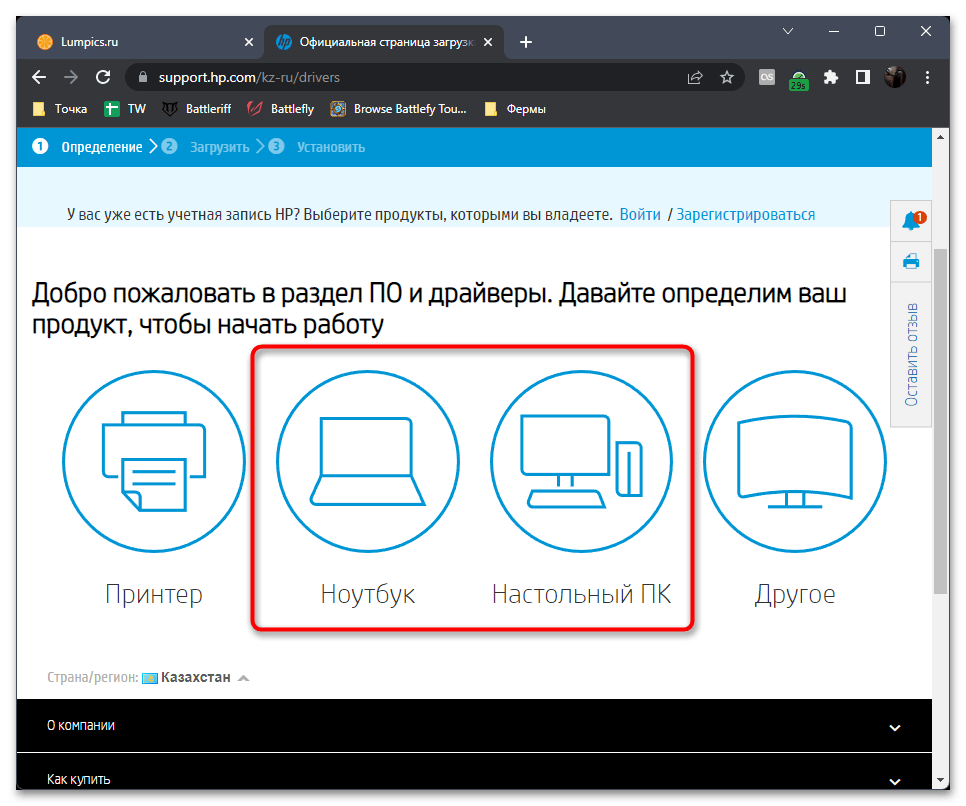Maximize the browser window
The height and width of the screenshot is (806, 966).
[x=880, y=31]
